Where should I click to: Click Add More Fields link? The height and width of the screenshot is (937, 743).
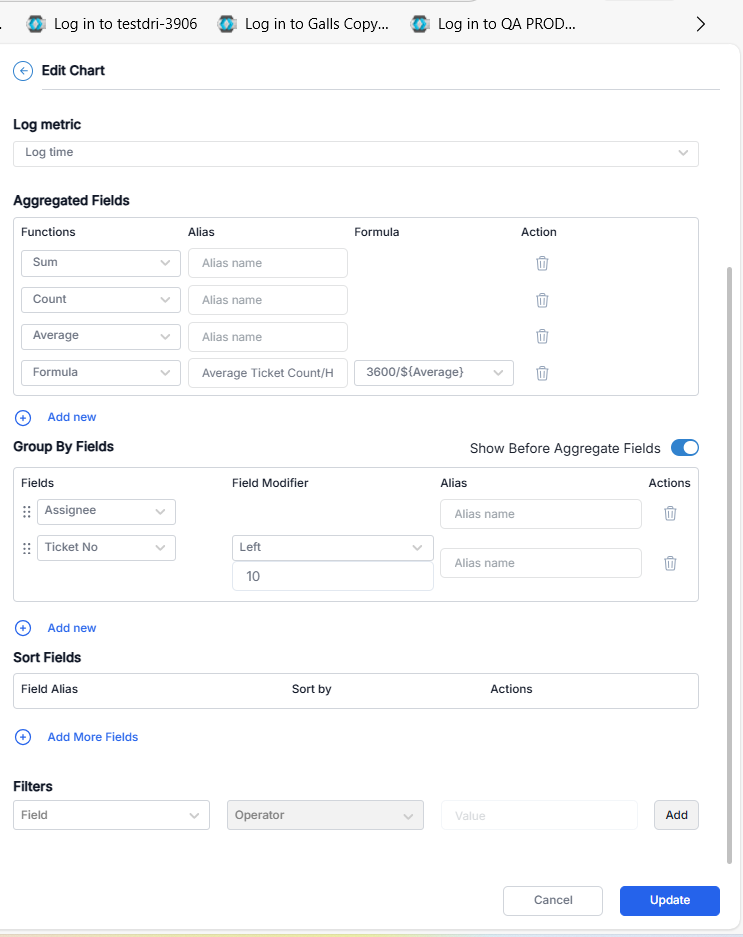coord(93,737)
